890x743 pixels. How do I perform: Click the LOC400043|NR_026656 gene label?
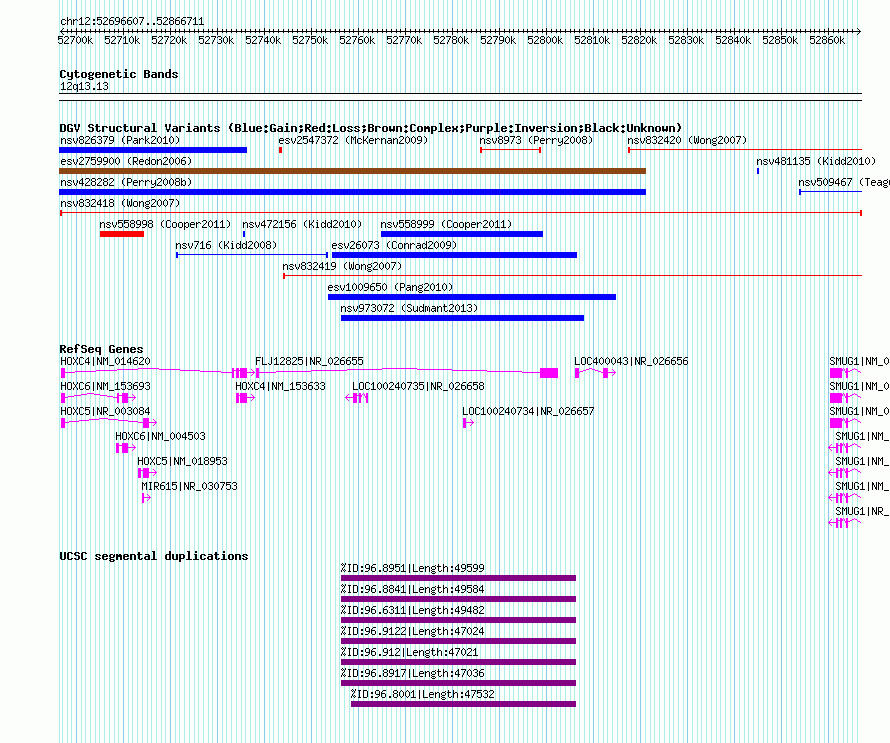tap(631, 361)
